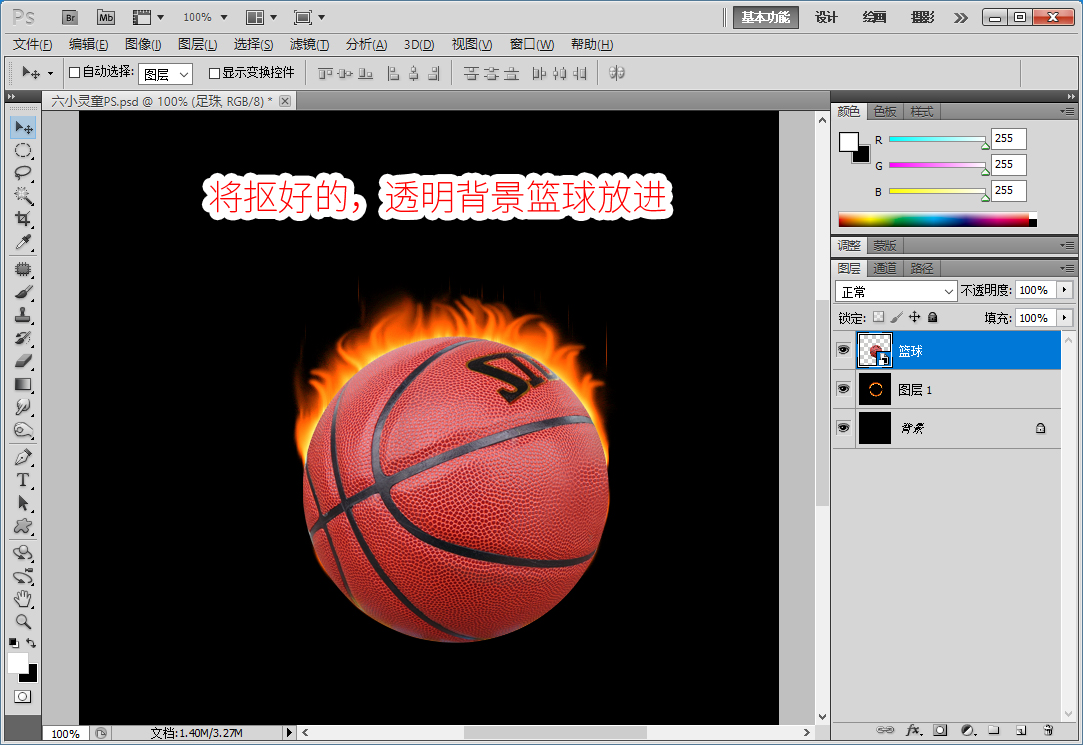Choose 摄影 workspace button
This screenshot has width=1083, height=745.
click(x=923, y=17)
